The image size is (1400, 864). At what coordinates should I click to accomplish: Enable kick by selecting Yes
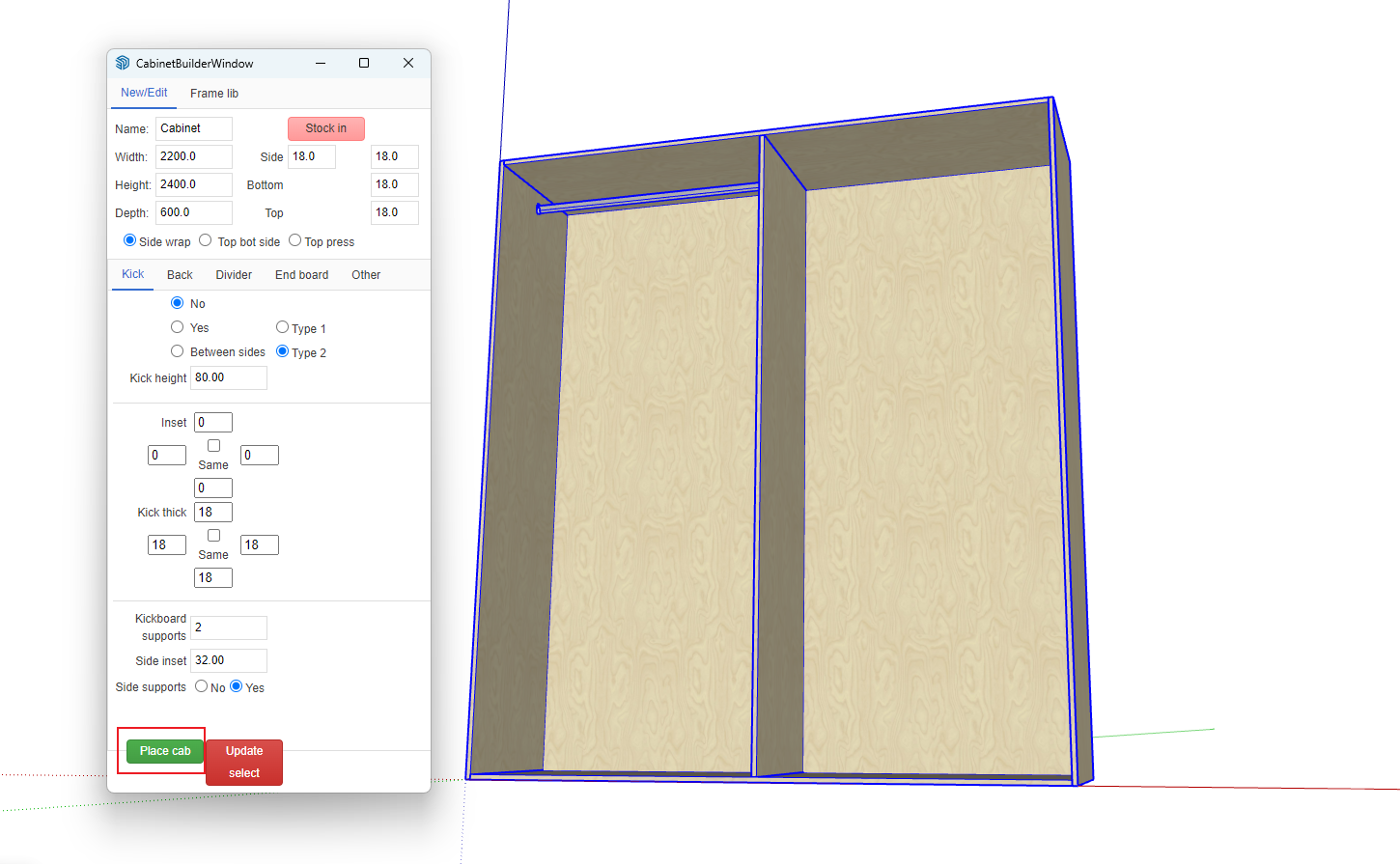[178, 327]
